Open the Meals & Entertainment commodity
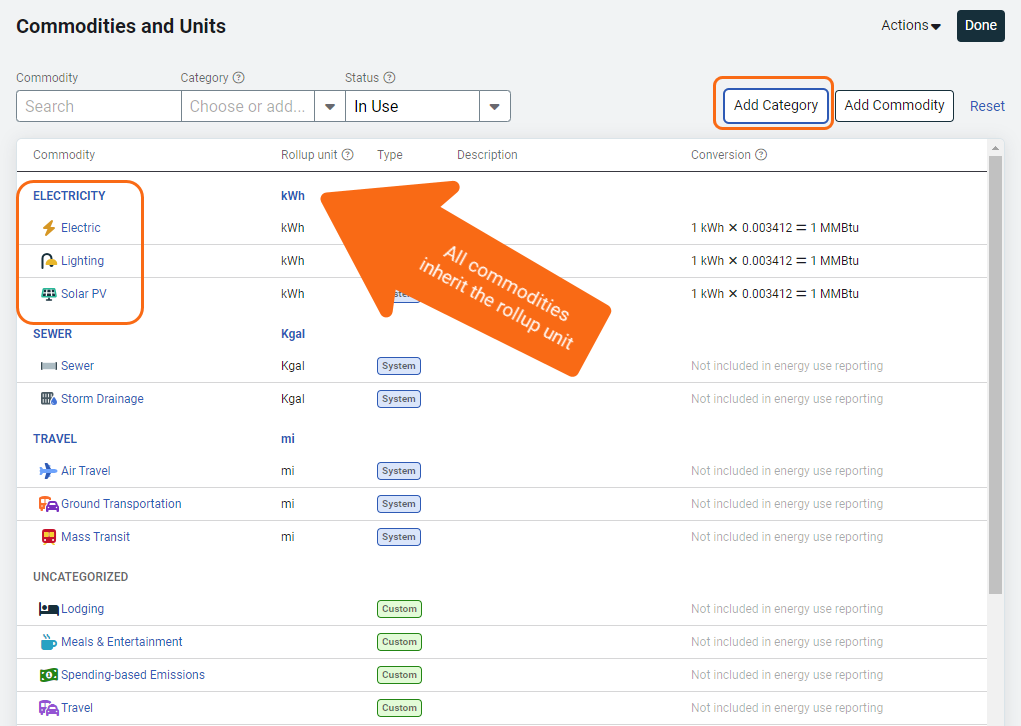 (122, 642)
